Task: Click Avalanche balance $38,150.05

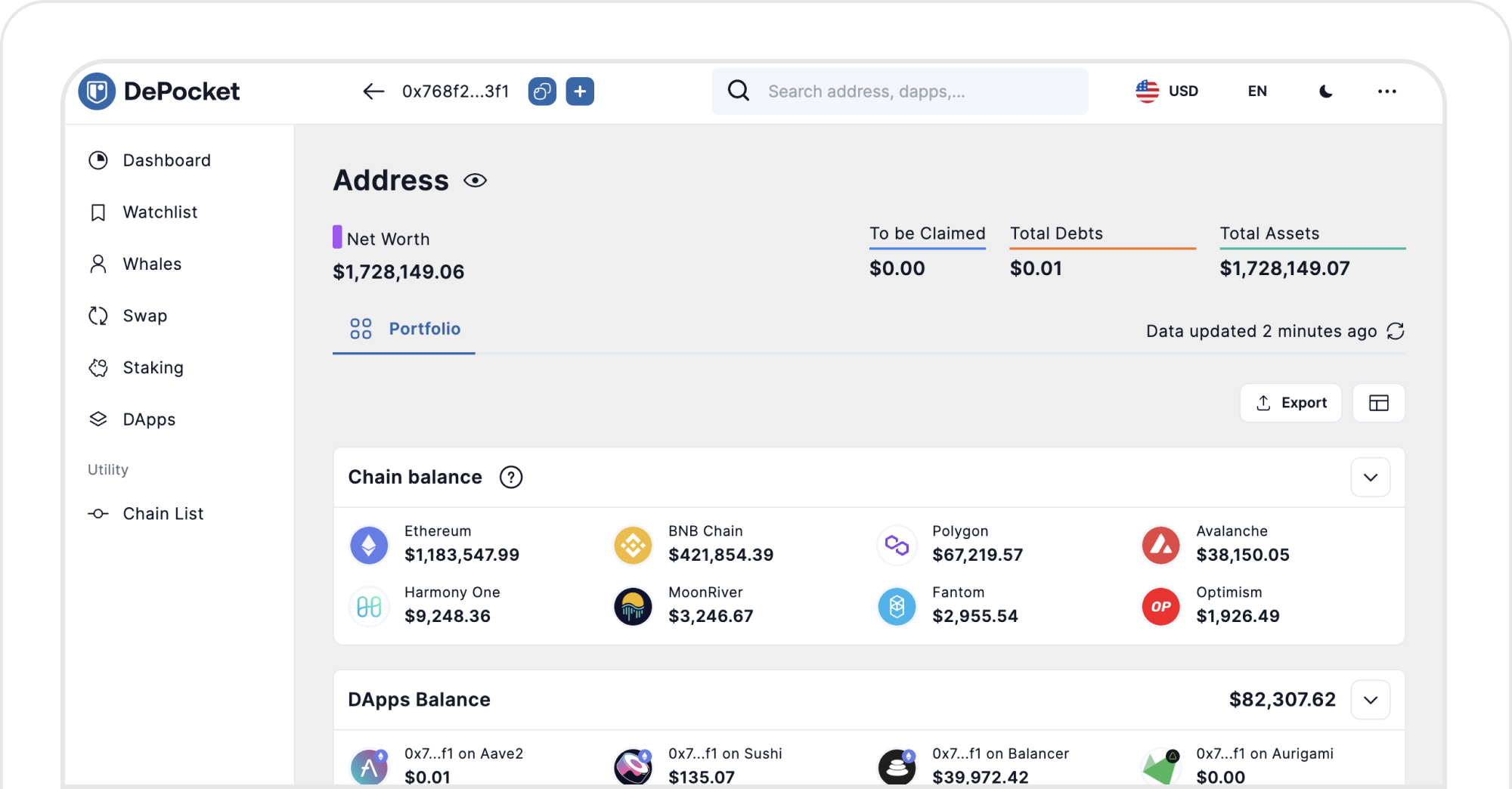Action: (x=1242, y=555)
